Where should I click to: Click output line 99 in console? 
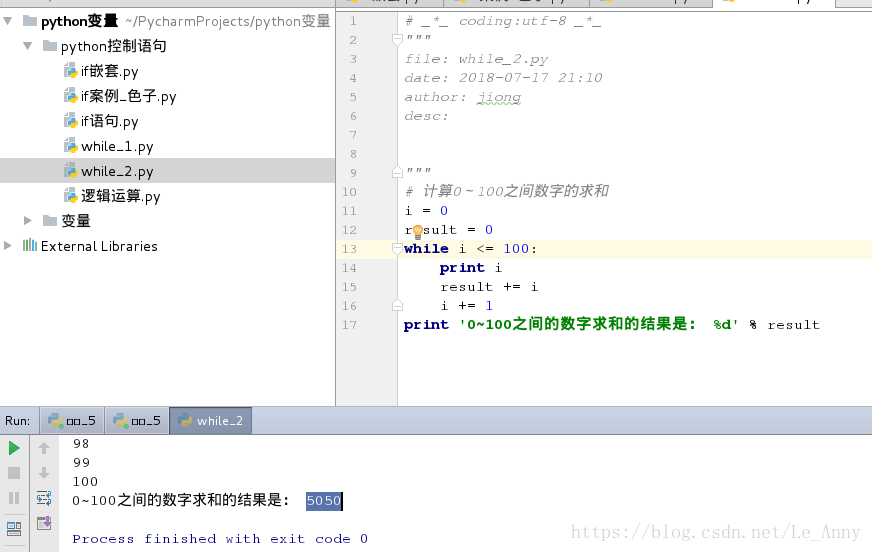pos(81,463)
